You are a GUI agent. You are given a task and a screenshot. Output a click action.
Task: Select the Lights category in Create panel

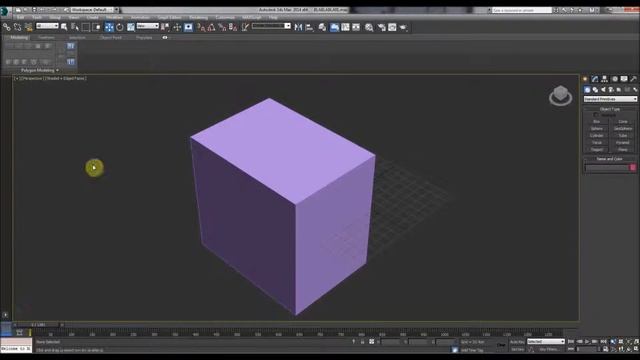603,90
